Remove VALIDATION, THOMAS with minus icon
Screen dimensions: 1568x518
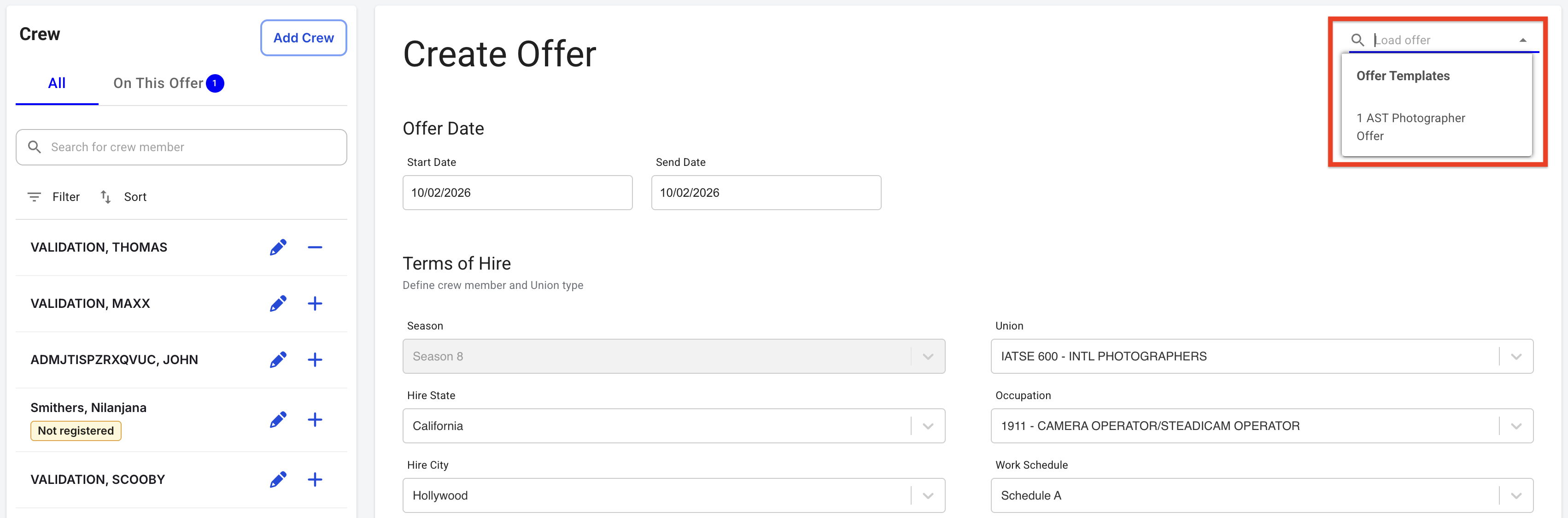(315, 247)
